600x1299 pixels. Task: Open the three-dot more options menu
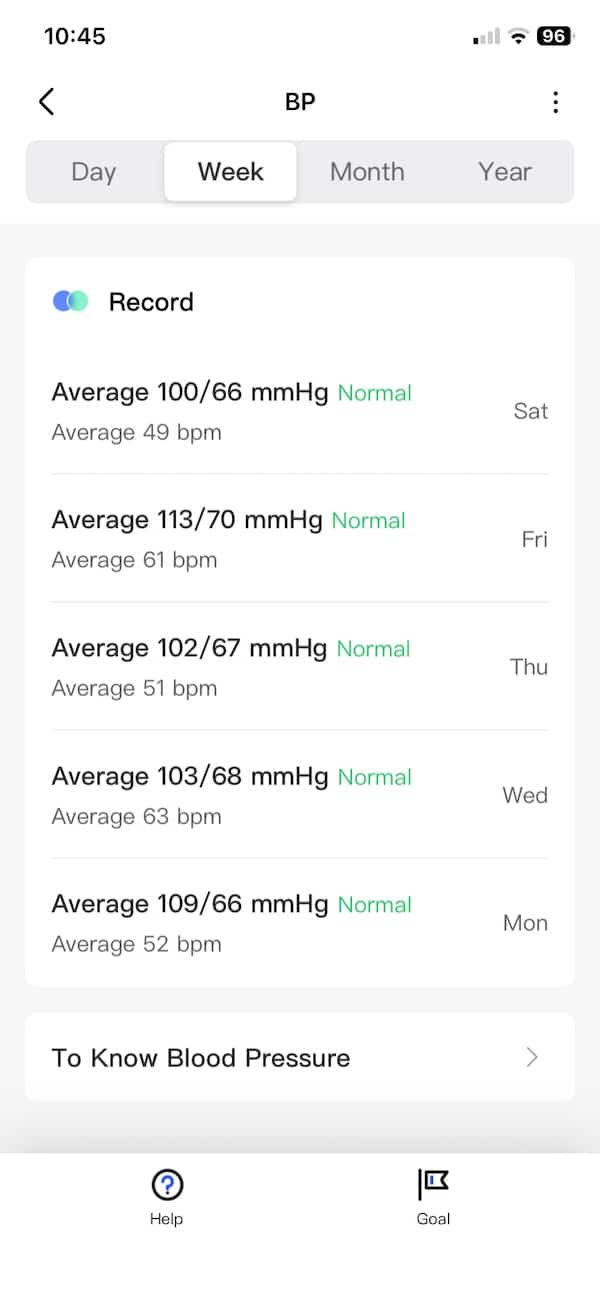tap(555, 102)
